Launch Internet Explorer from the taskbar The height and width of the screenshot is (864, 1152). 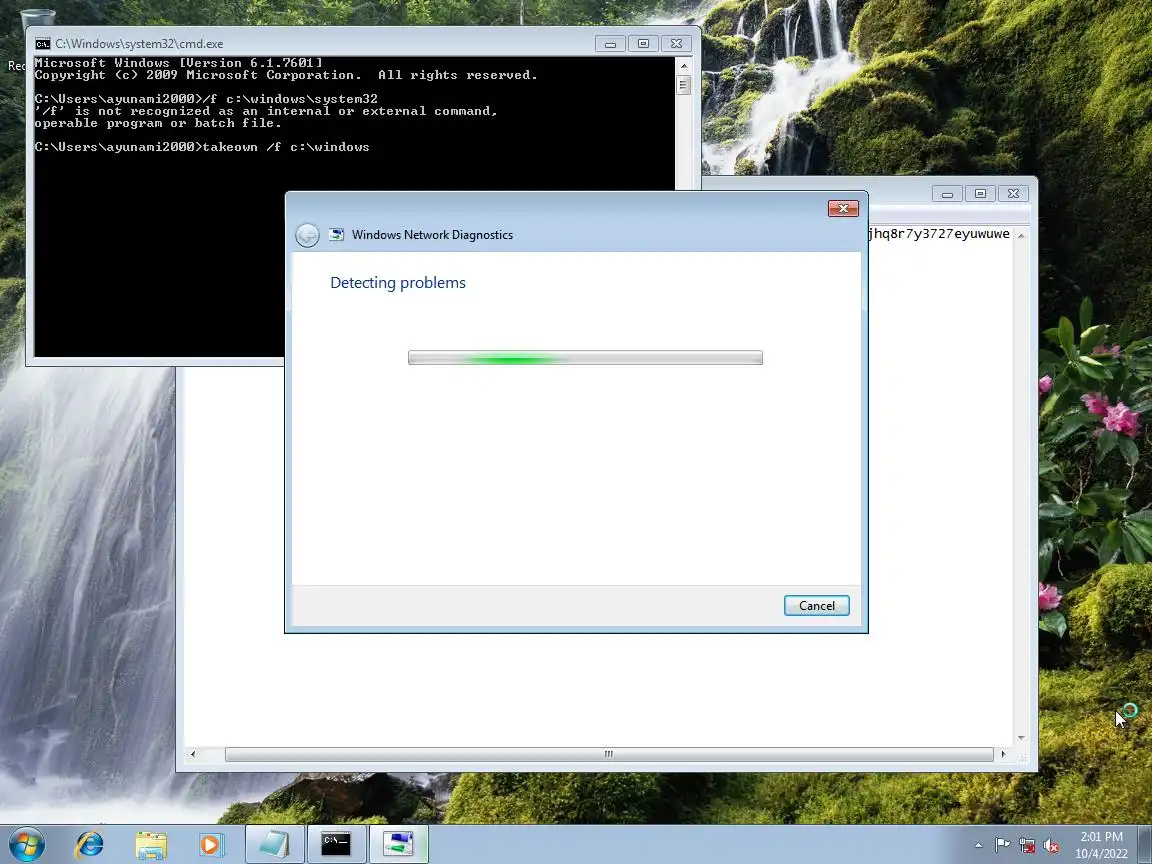[90, 844]
